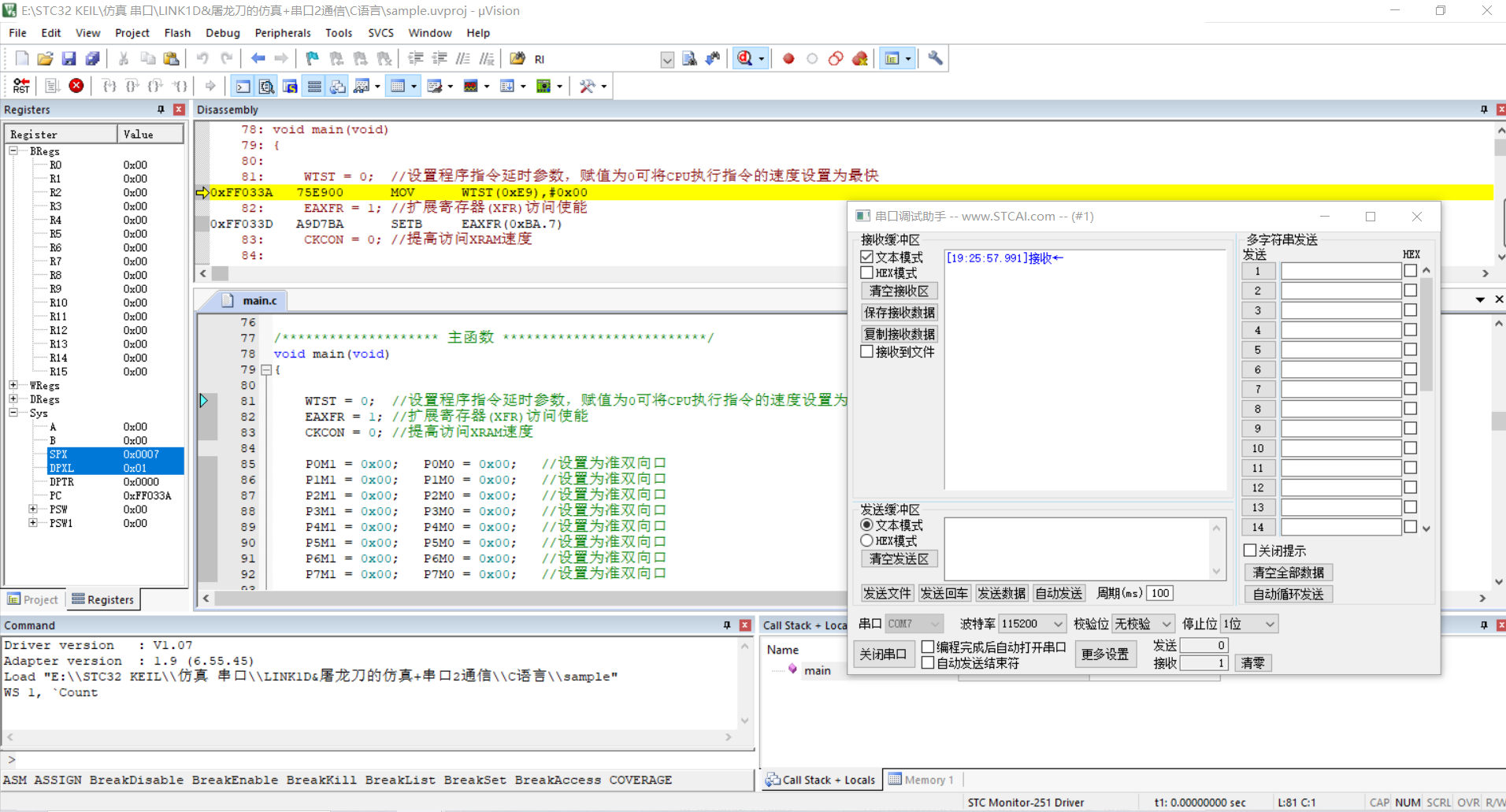Open the 波特率 115200 dropdown
Viewport: 1506px width, 812px height.
[x=1033, y=624]
